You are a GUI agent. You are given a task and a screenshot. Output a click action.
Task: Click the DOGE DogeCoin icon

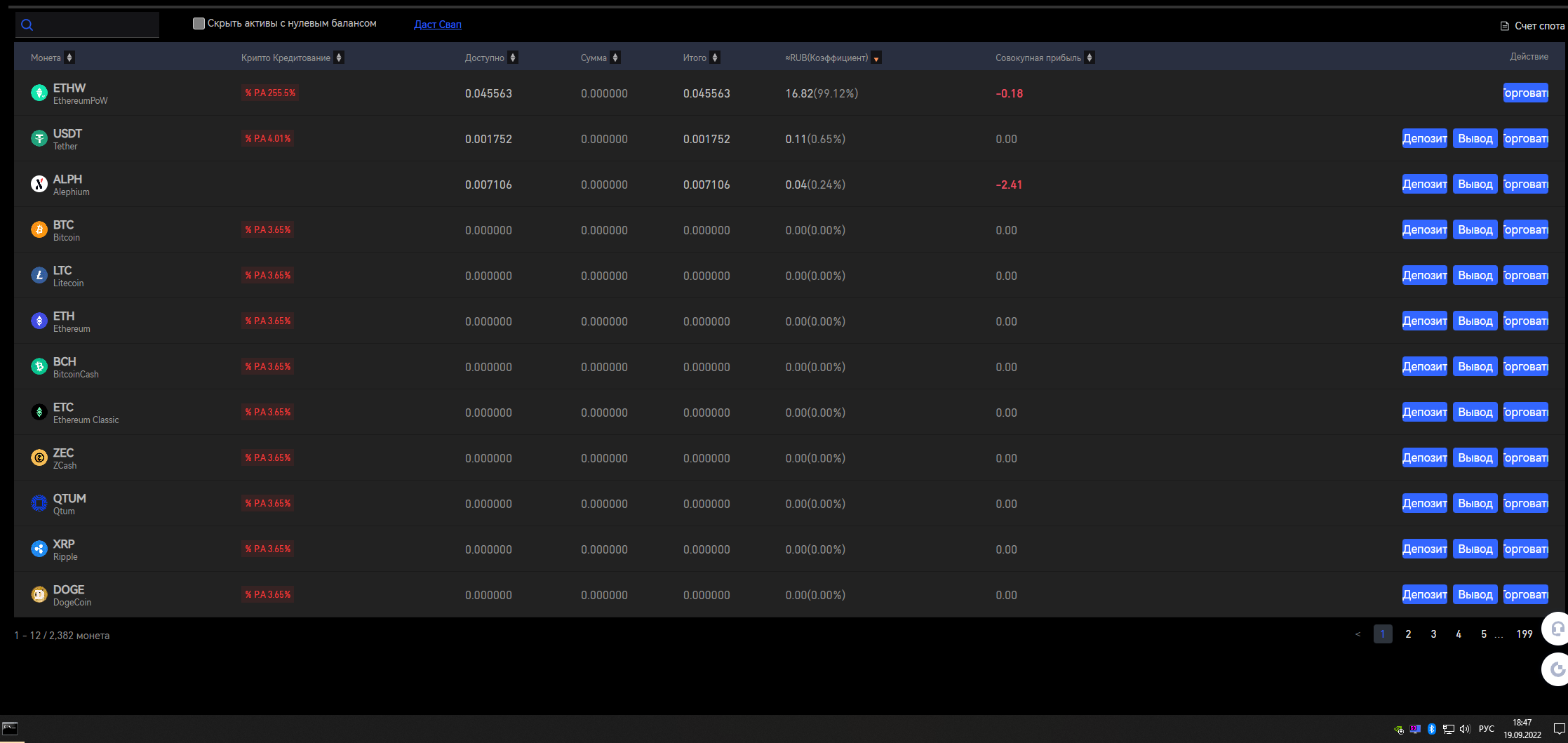coord(39,594)
